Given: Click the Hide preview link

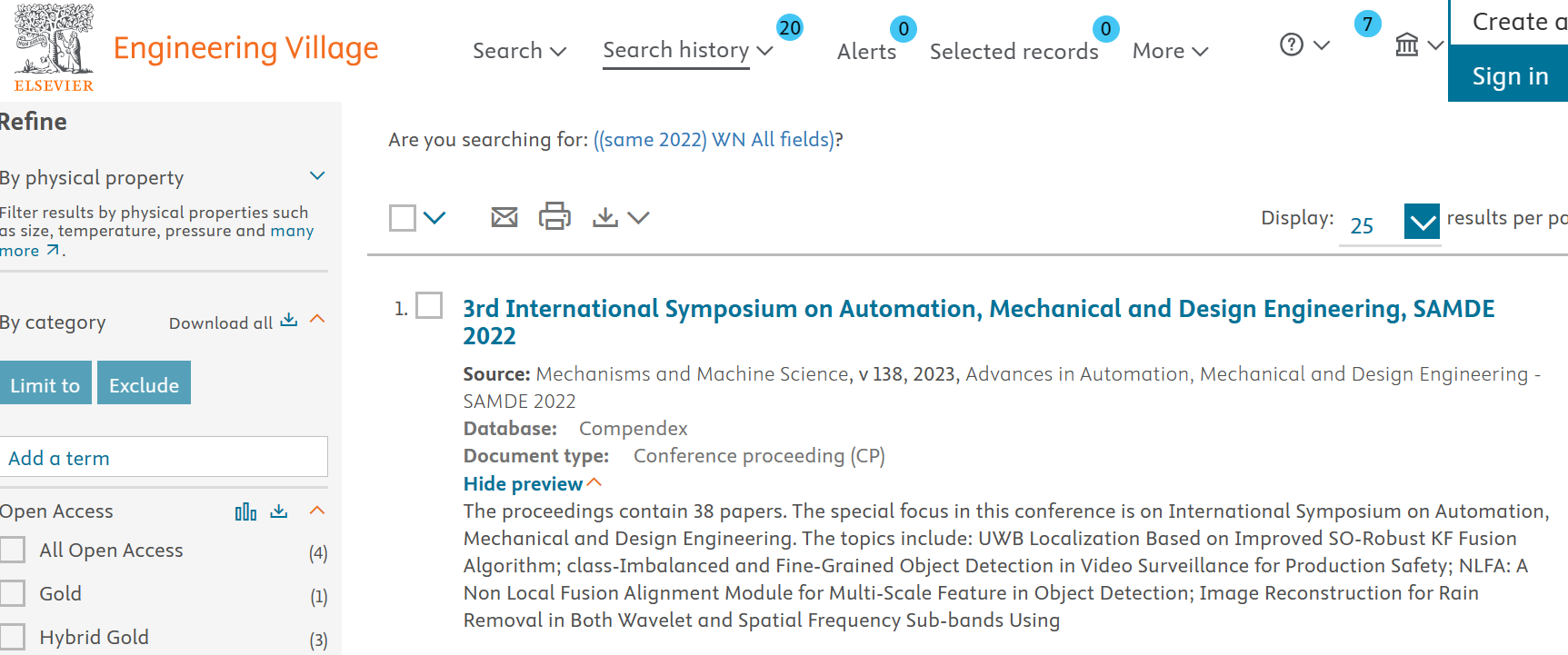Looking at the screenshot, I should coord(523,483).
